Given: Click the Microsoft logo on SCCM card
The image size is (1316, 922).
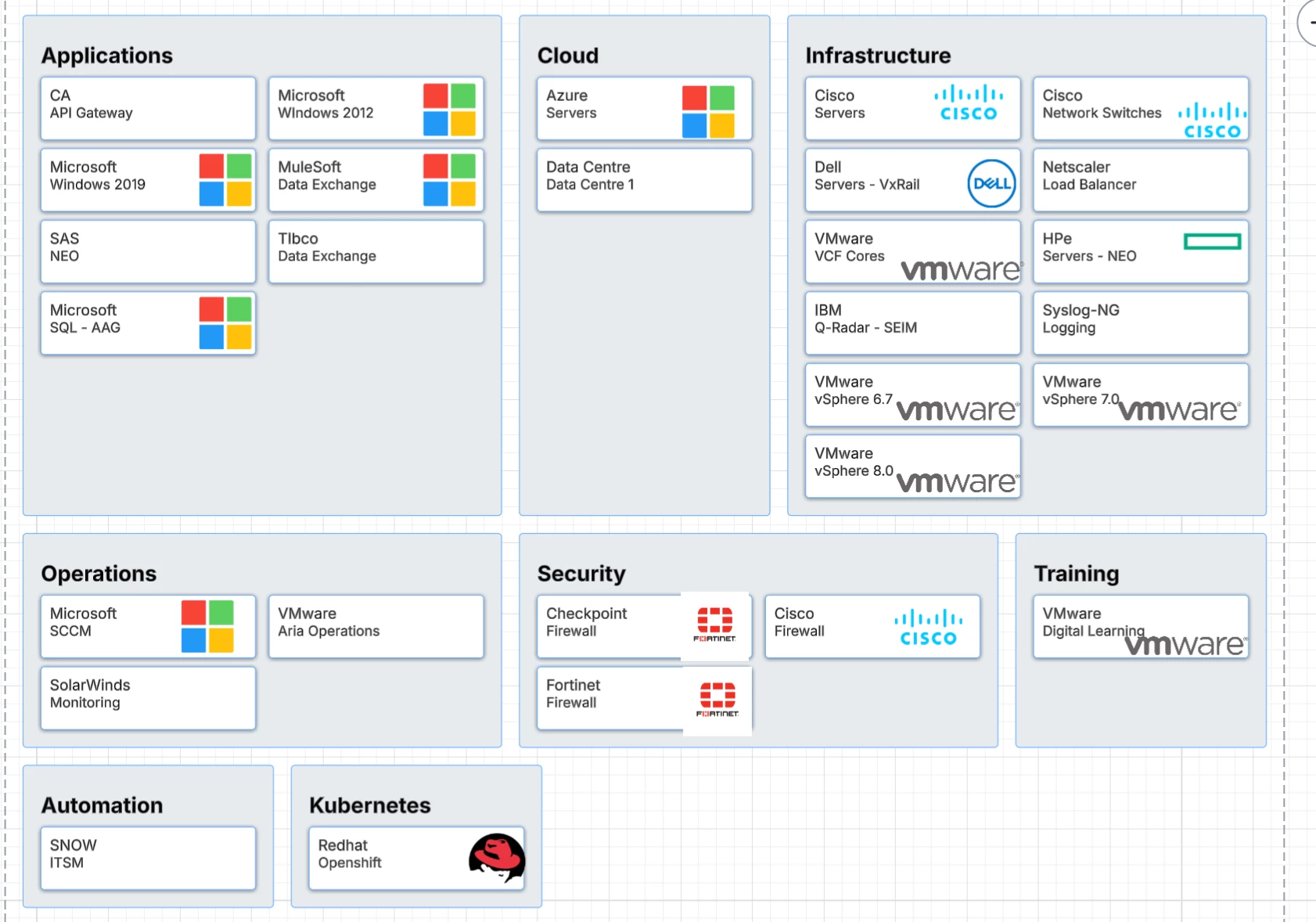Looking at the screenshot, I should [x=207, y=626].
